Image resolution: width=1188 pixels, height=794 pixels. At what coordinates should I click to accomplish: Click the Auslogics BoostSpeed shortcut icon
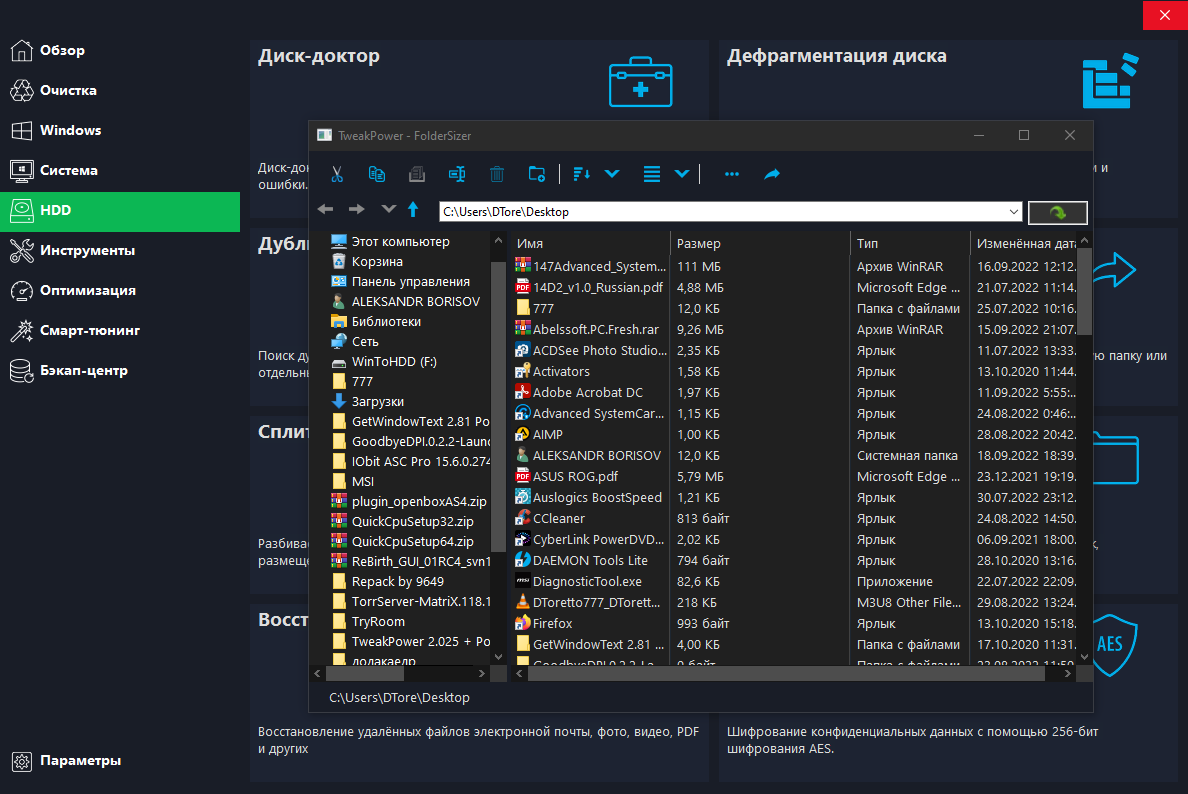[523, 497]
